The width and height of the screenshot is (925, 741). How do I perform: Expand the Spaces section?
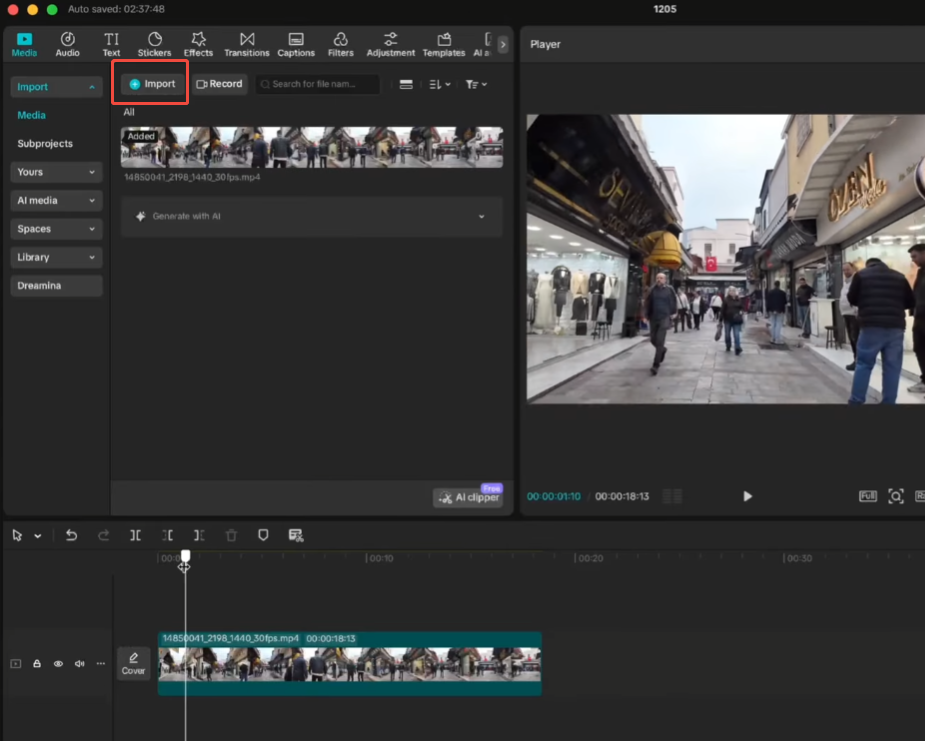pyautogui.click(x=56, y=228)
